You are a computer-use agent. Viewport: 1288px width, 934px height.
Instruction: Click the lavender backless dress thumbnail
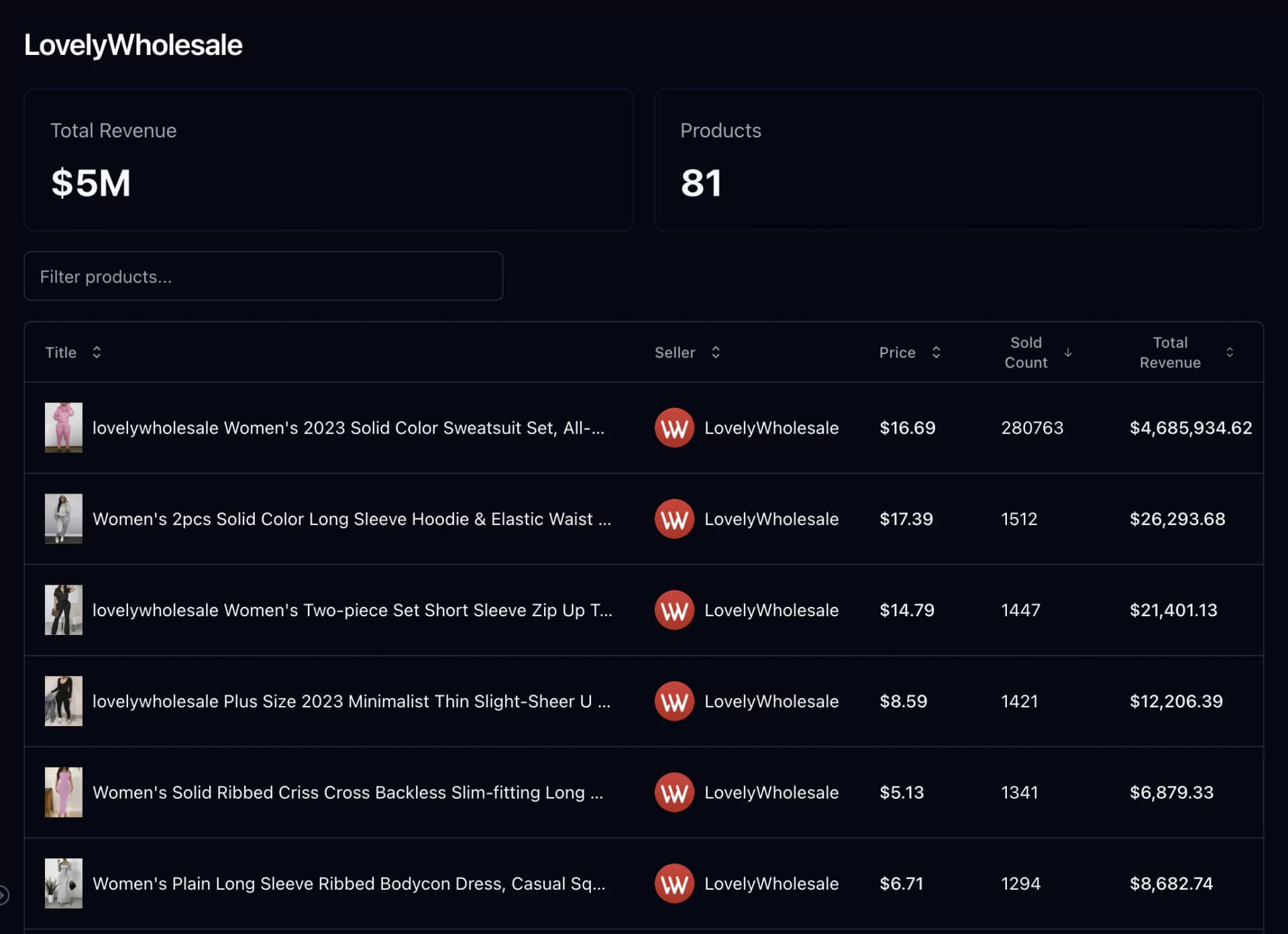[x=64, y=793]
